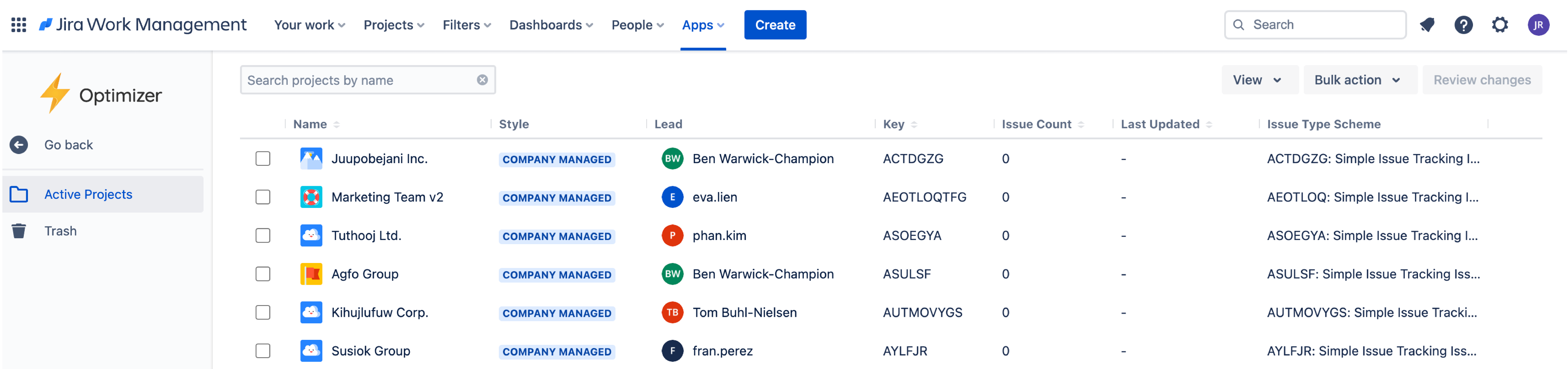Image resolution: width=1568 pixels, height=369 pixels.
Task: Clear the project search field
Action: 482,80
